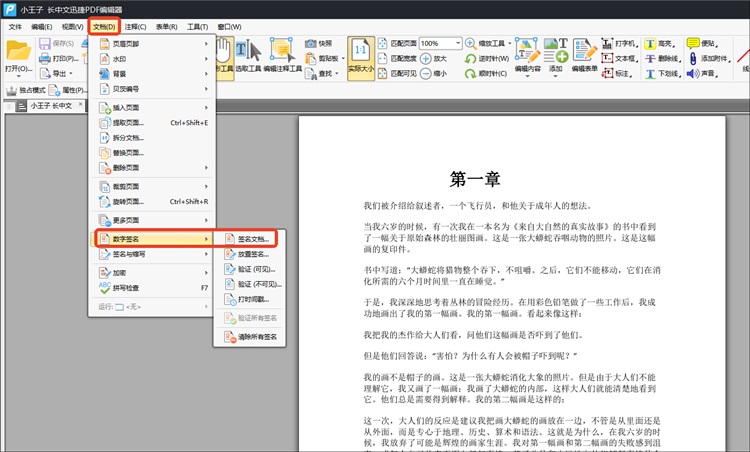
Task: Switch to the 小王子 长中文 tab
Action: click(51, 106)
